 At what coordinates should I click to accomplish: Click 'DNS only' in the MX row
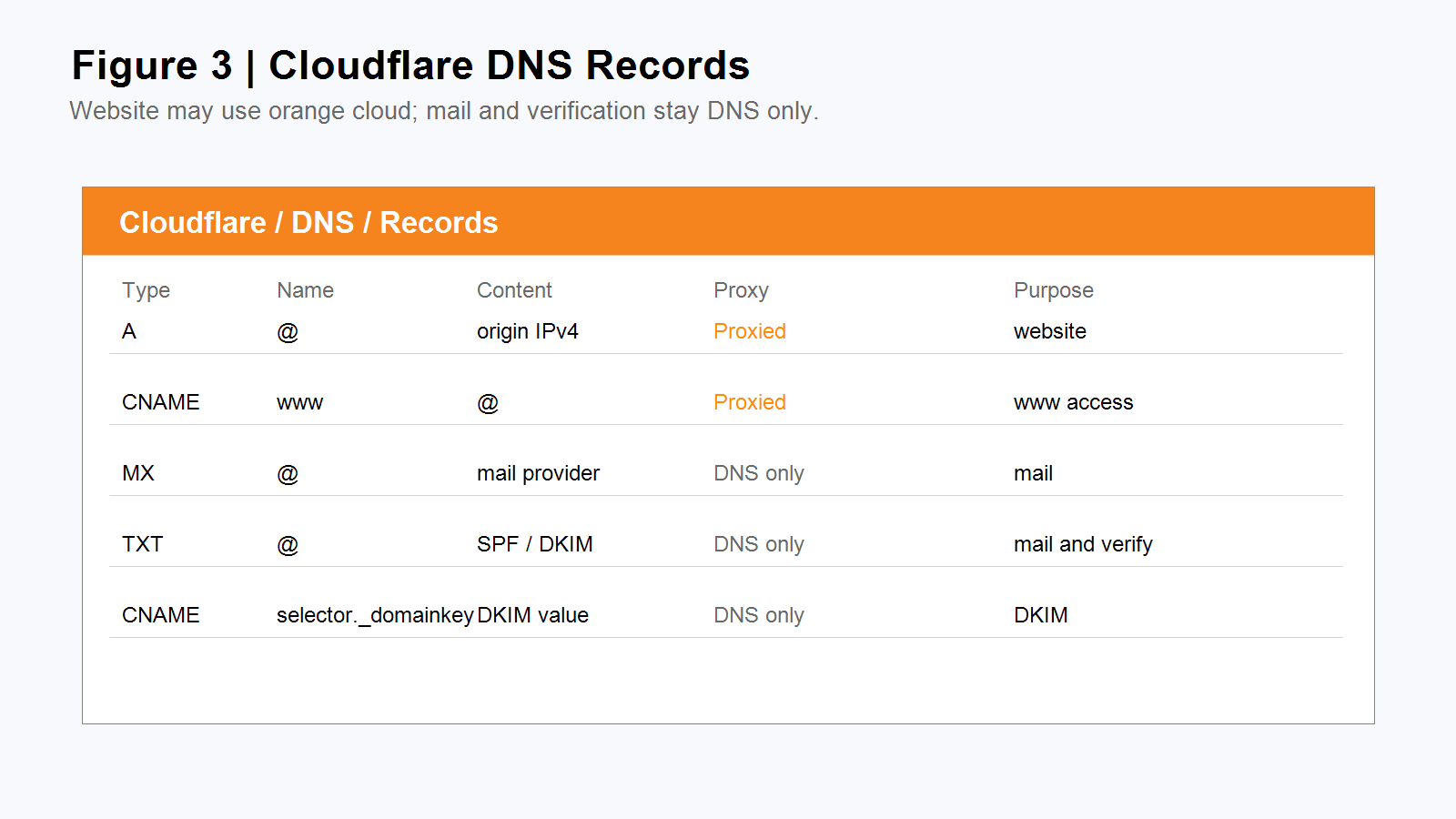[x=759, y=473]
